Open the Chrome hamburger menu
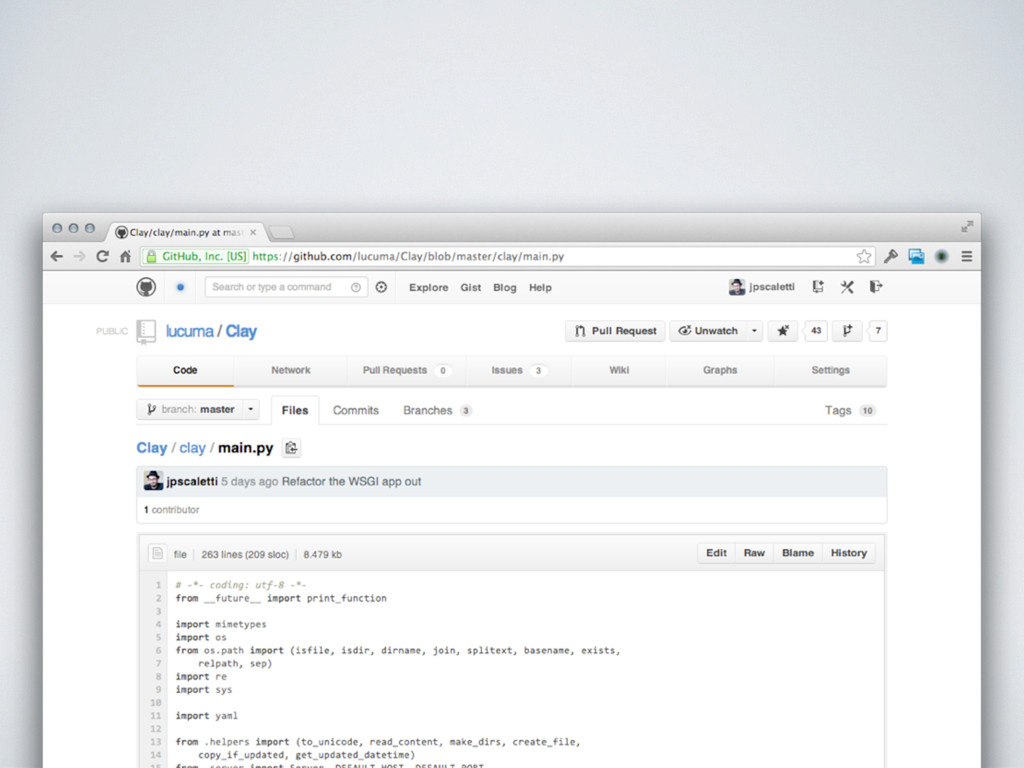The height and width of the screenshot is (768, 1024). coord(967,257)
